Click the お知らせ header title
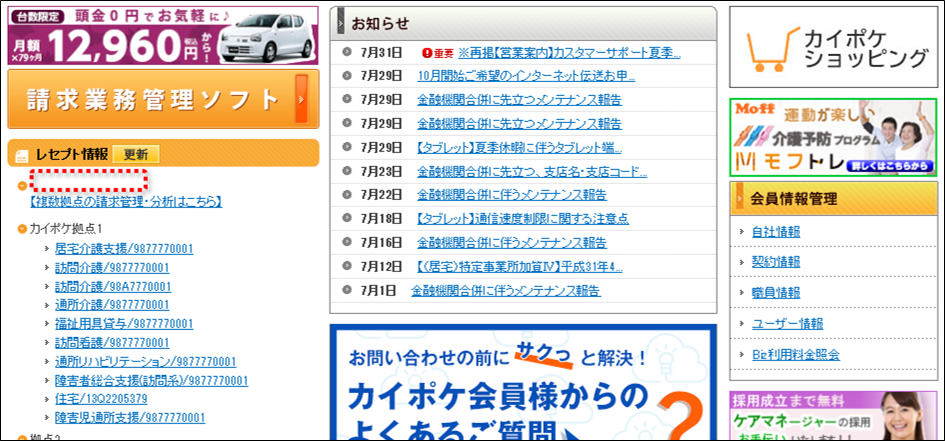This screenshot has height=441, width=945. click(x=380, y=24)
